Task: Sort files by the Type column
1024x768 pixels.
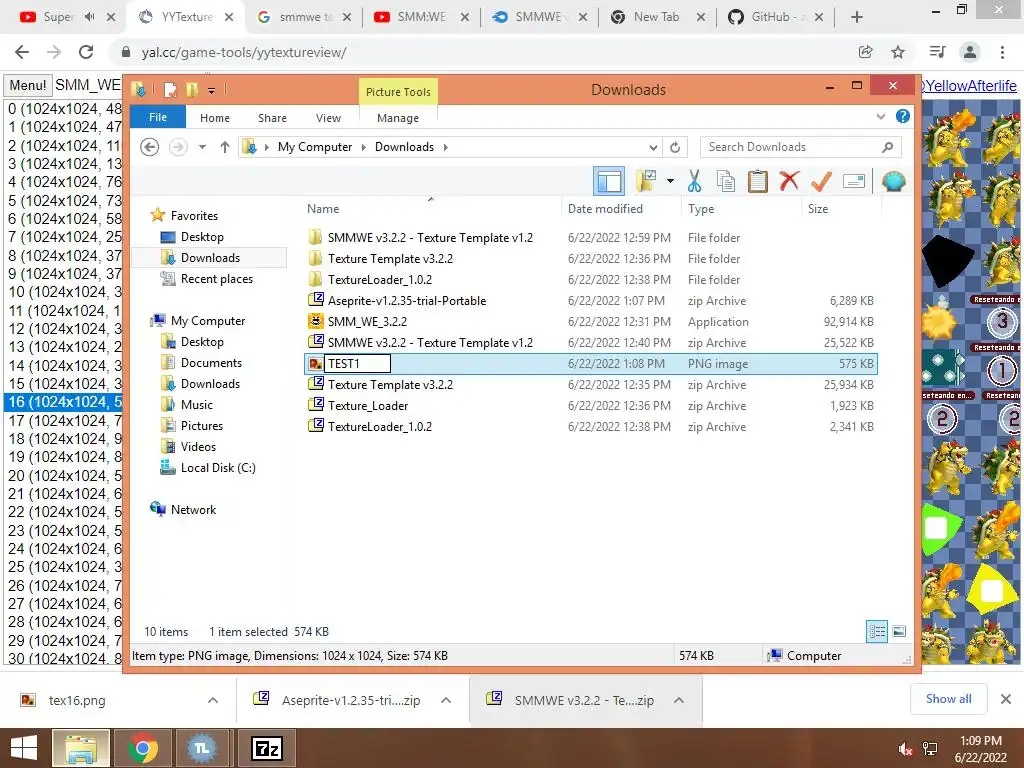Action: point(701,208)
